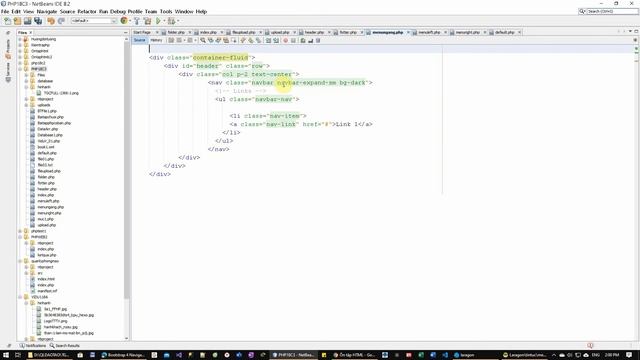The height and width of the screenshot is (360, 640).
Task: Toggle Rectangular Selection in editor toolbar
Action: (234, 40)
